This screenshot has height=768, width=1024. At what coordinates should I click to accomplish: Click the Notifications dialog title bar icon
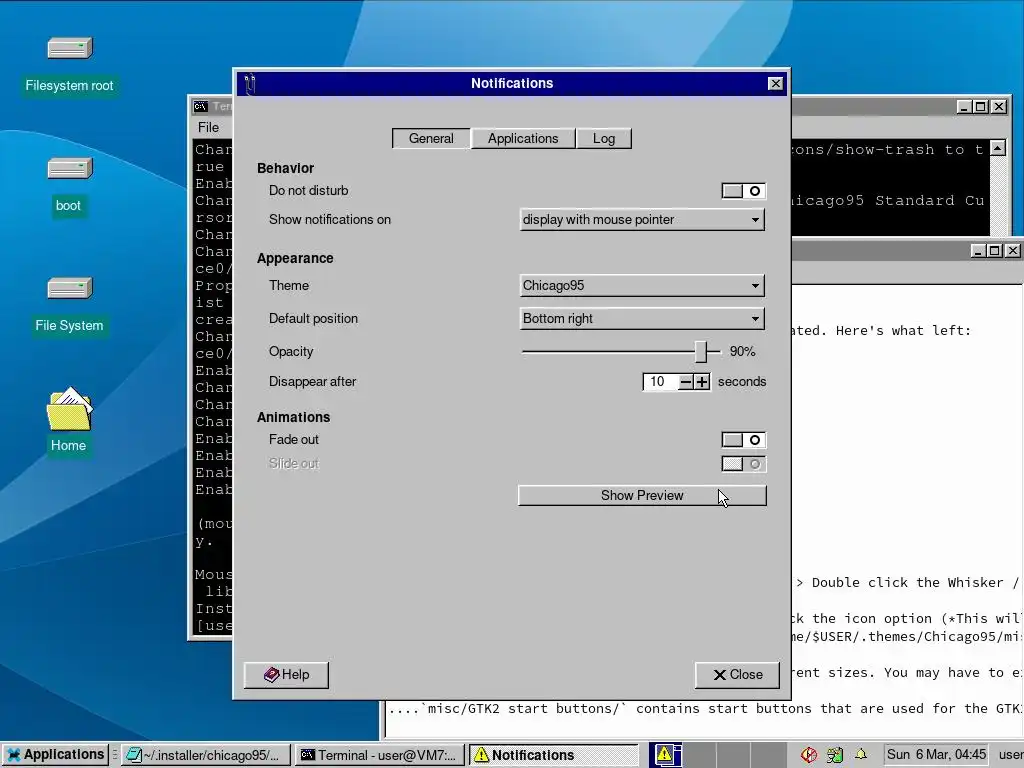[x=249, y=84]
